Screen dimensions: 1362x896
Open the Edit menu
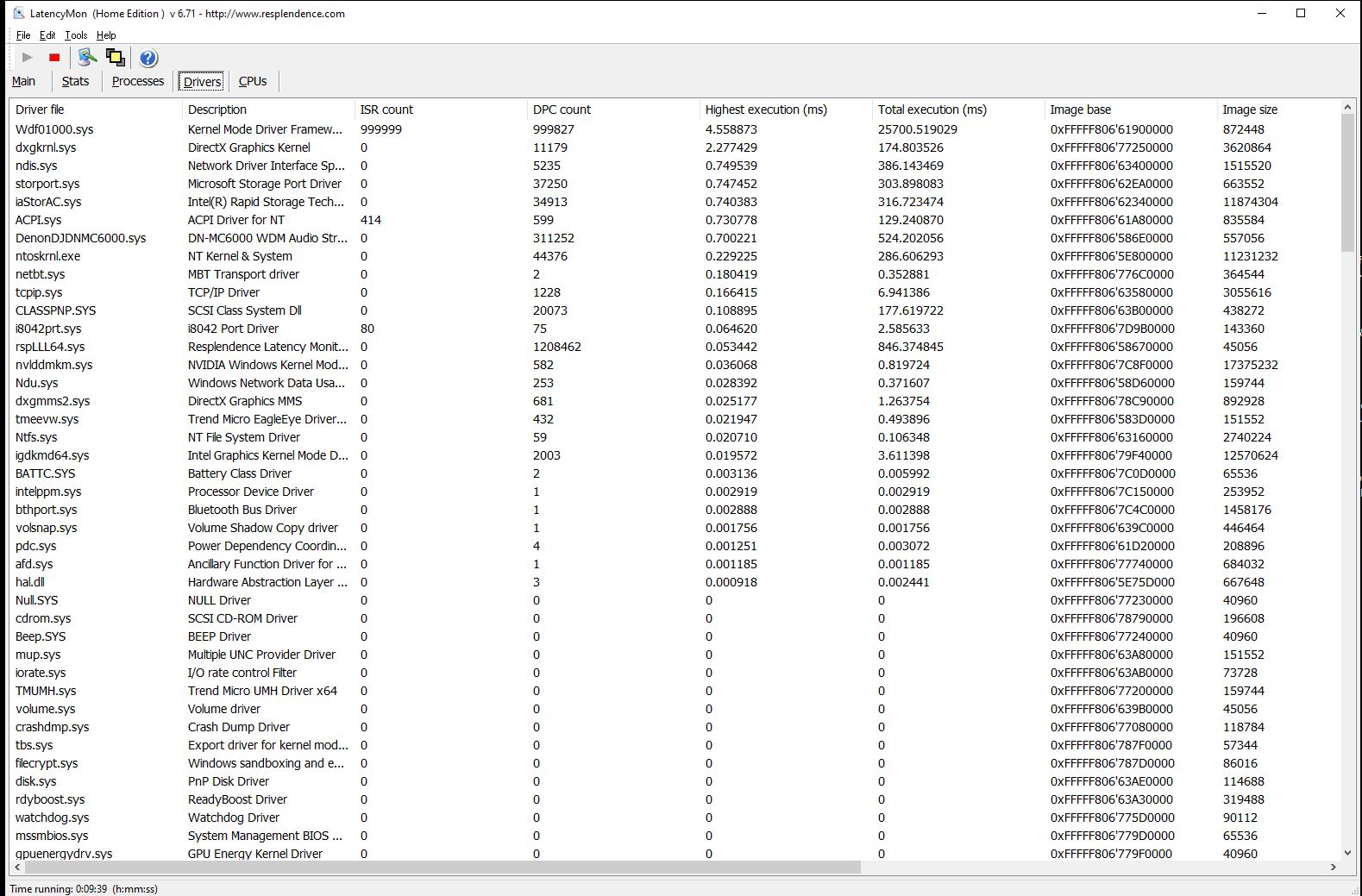click(47, 35)
